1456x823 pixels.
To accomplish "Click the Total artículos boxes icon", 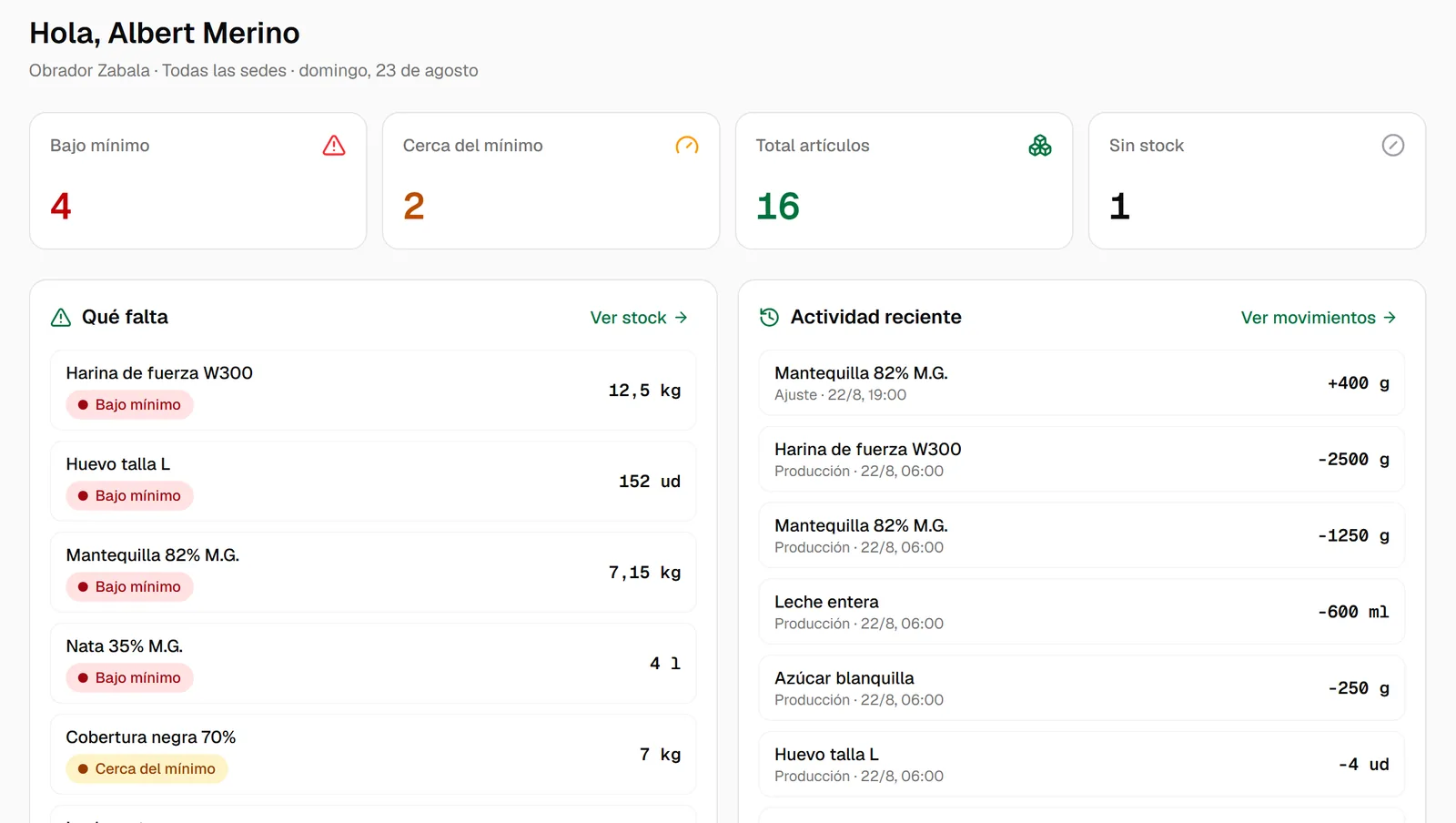I will [x=1040, y=146].
